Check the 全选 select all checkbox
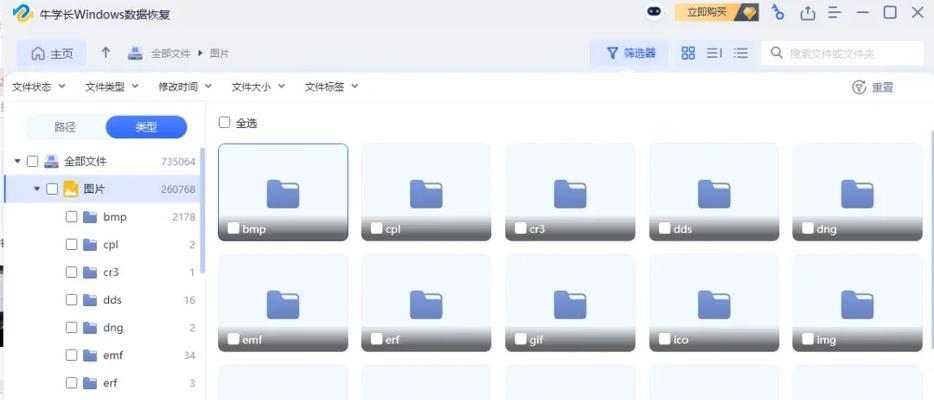Image resolution: width=934 pixels, height=400 pixels. tap(225, 123)
